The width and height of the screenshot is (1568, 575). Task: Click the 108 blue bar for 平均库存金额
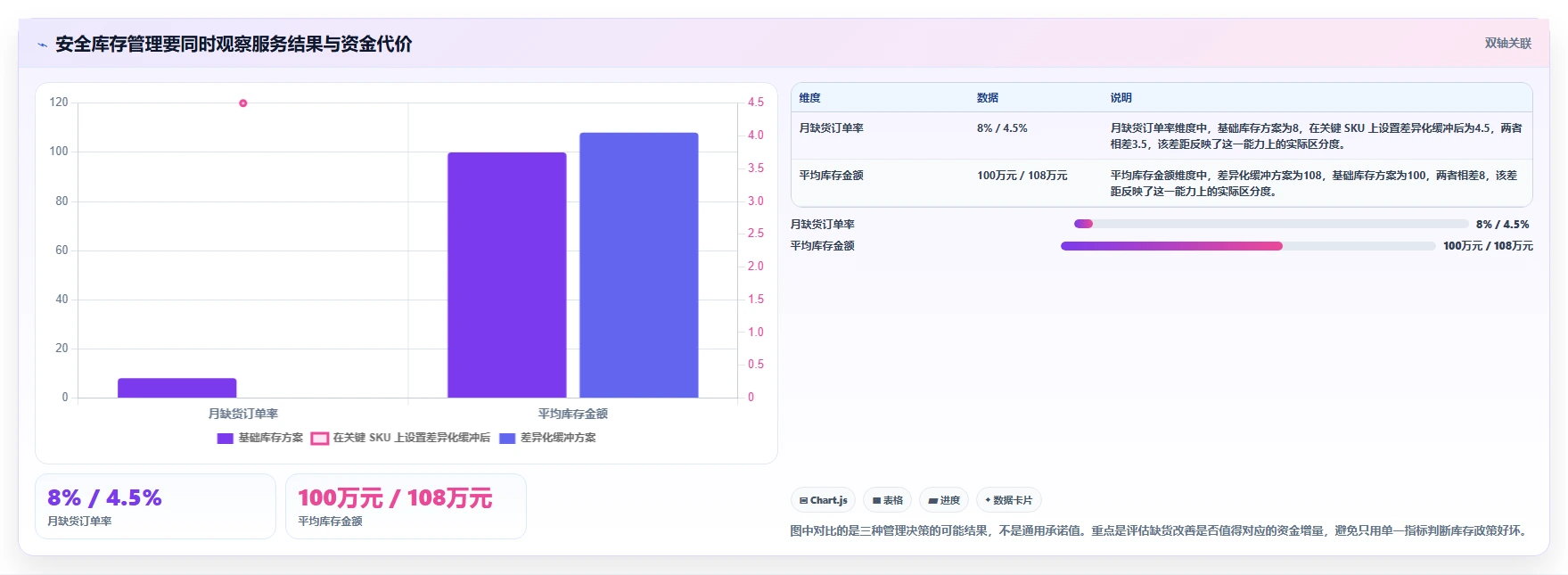(639, 265)
